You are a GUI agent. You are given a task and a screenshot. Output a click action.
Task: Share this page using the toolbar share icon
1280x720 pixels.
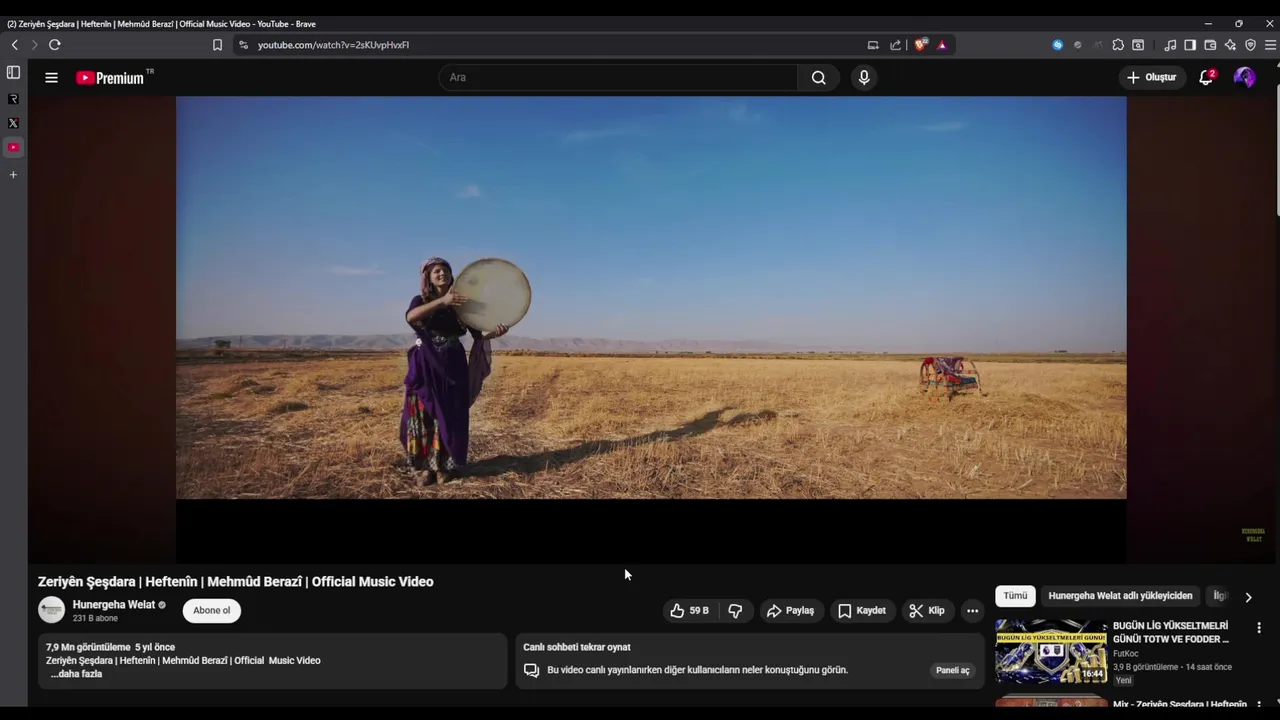click(895, 45)
